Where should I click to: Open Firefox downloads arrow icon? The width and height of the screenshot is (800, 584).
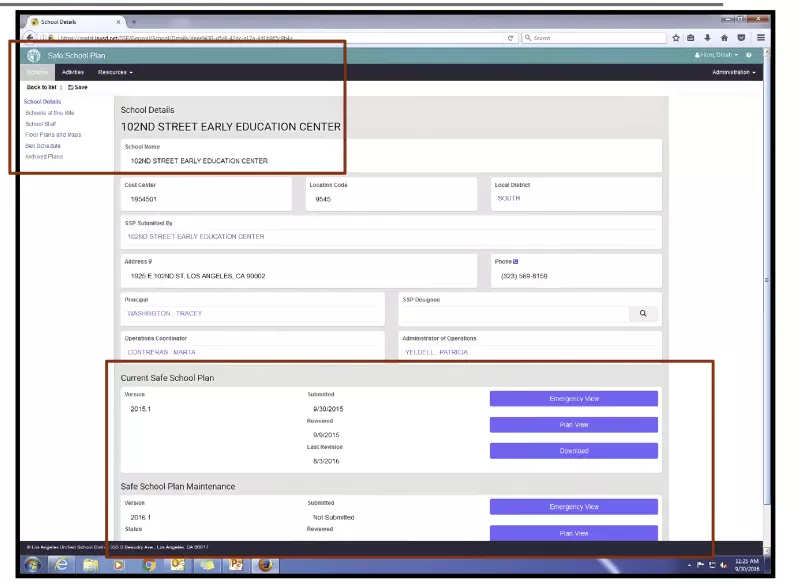pyautogui.click(x=708, y=38)
